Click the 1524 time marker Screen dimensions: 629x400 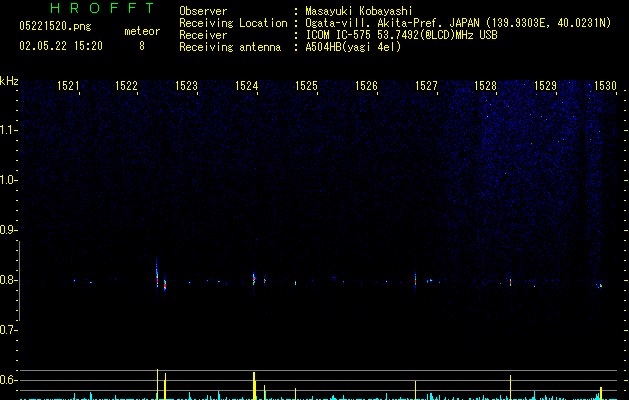(246, 86)
